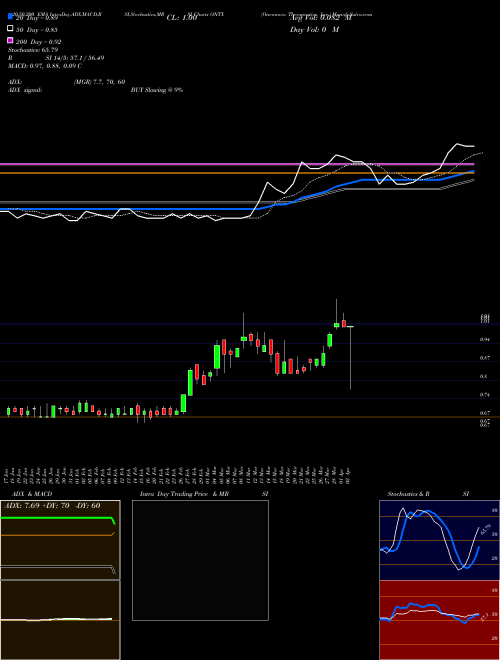Open the ADX green line chart panel

pos(60,540)
